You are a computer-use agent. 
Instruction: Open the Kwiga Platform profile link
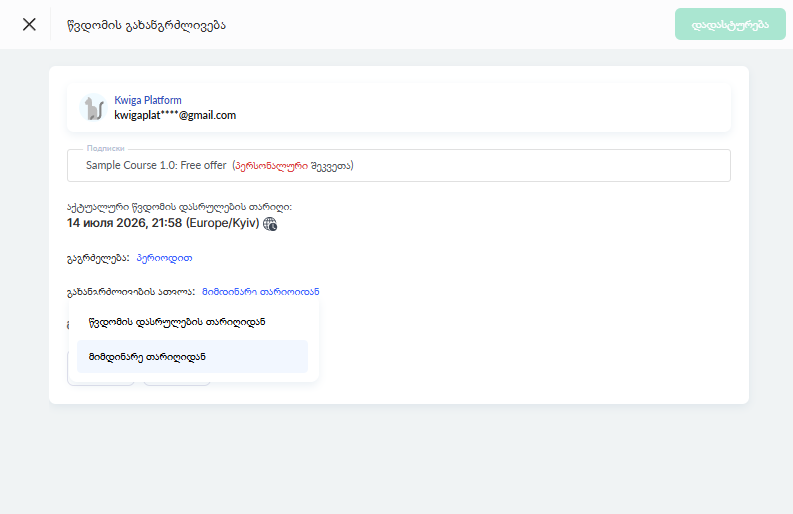click(x=148, y=100)
